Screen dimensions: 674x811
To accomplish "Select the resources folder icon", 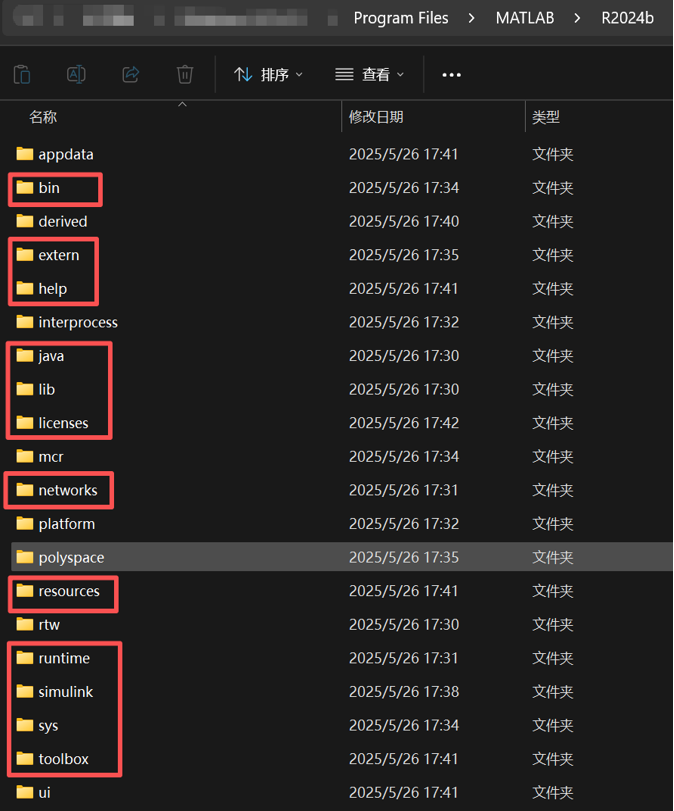I will coord(24,591).
